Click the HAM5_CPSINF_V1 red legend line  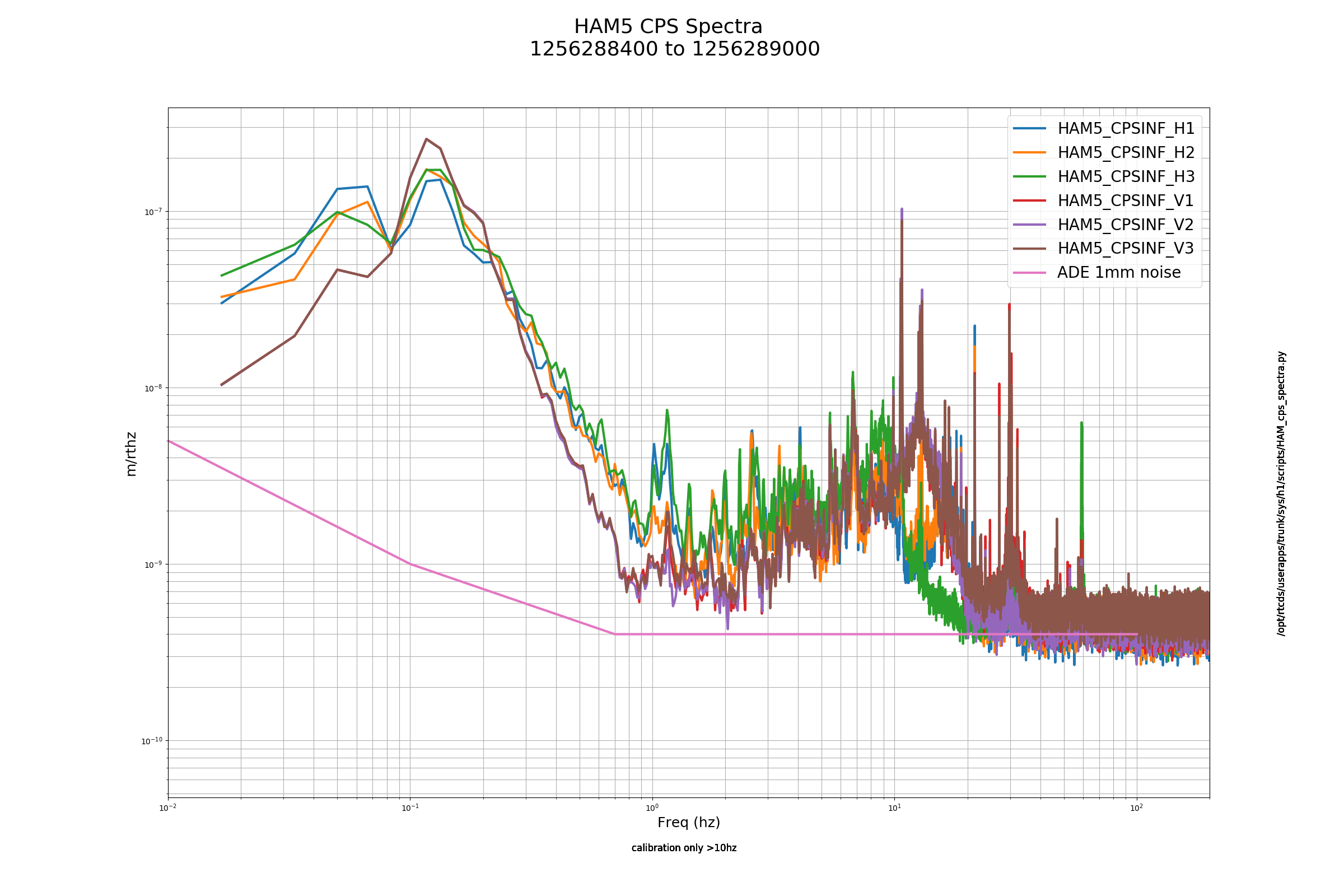click(1030, 200)
